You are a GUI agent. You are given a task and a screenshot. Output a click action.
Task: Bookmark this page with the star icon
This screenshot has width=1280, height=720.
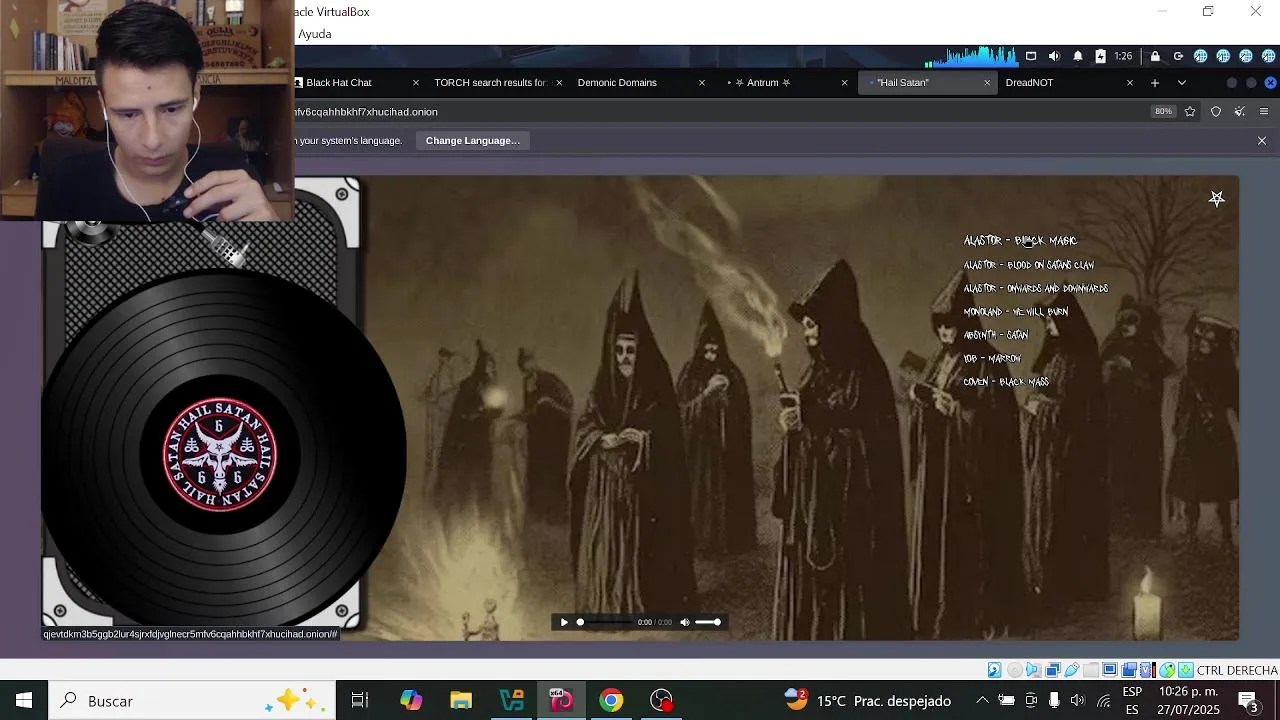pos(1190,112)
